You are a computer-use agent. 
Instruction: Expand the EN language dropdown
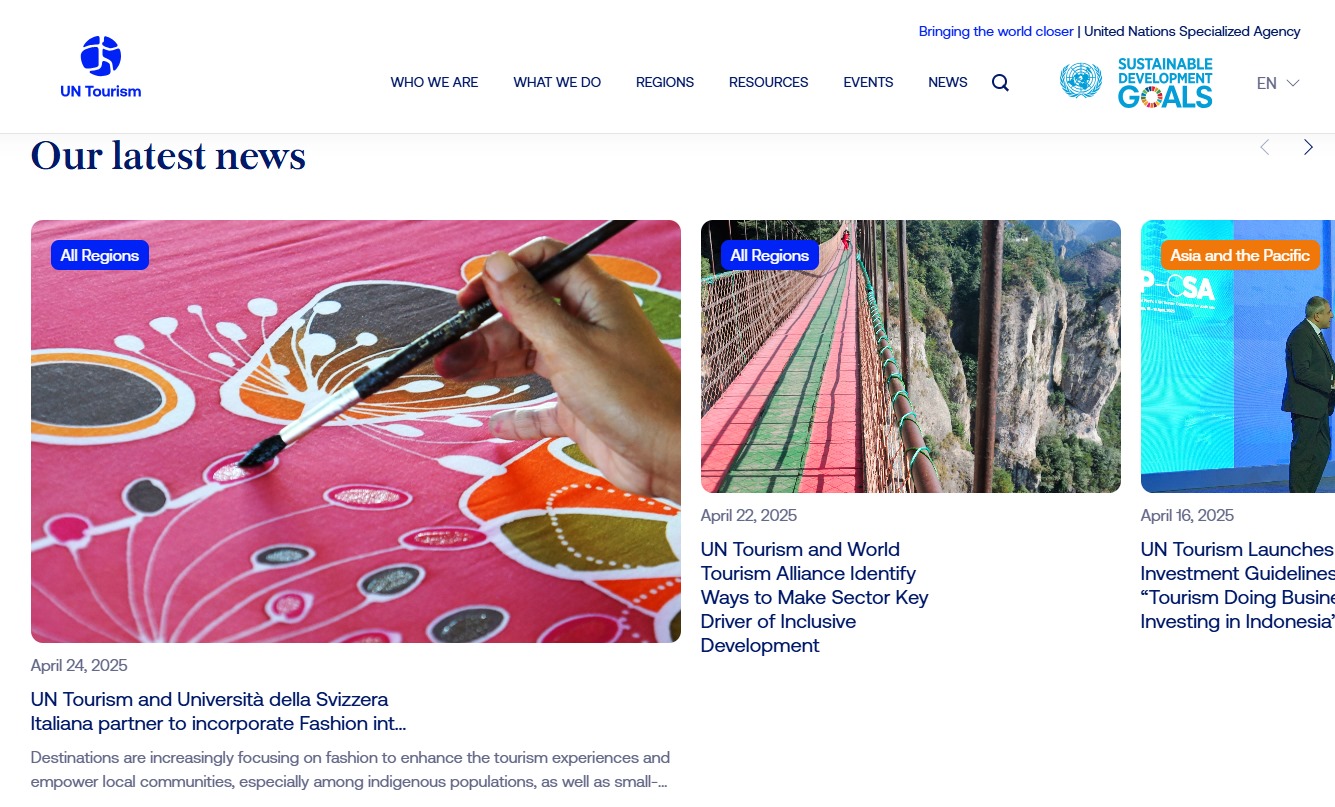[1278, 83]
